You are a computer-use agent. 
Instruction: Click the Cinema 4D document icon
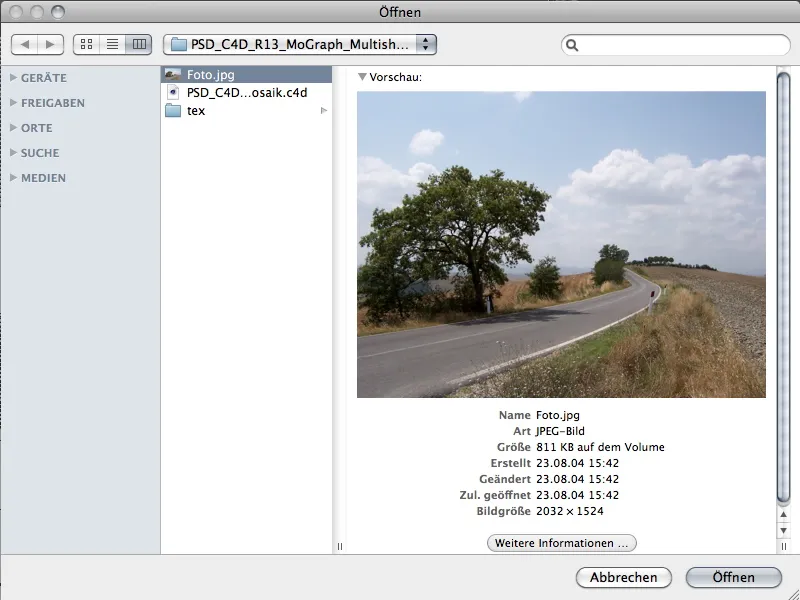pos(173,92)
